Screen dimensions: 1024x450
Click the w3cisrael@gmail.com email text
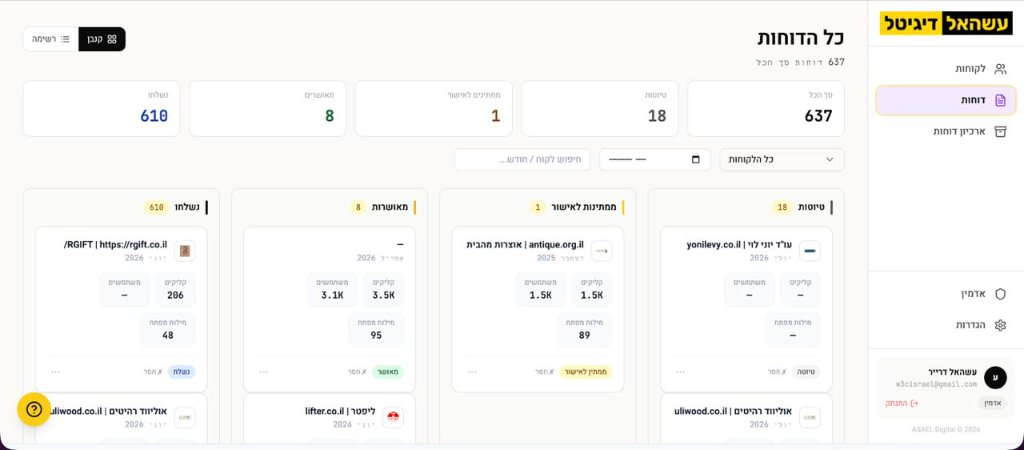point(936,385)
